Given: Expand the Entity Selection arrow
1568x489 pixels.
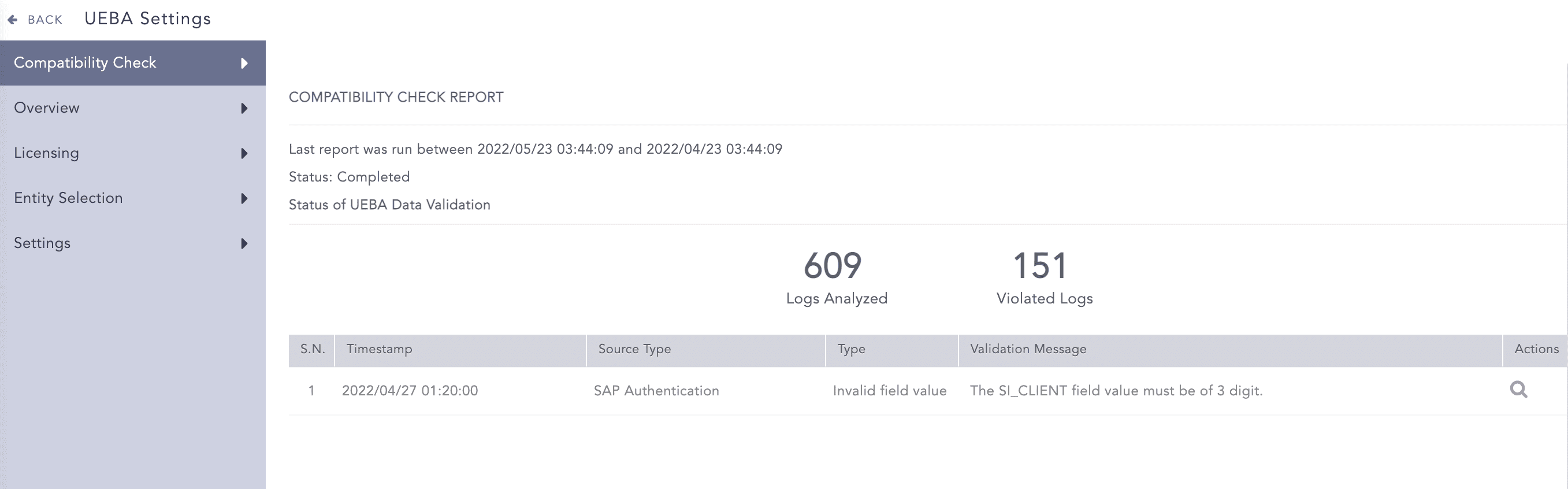Looking at the screenshot, I should click(244, 198).
